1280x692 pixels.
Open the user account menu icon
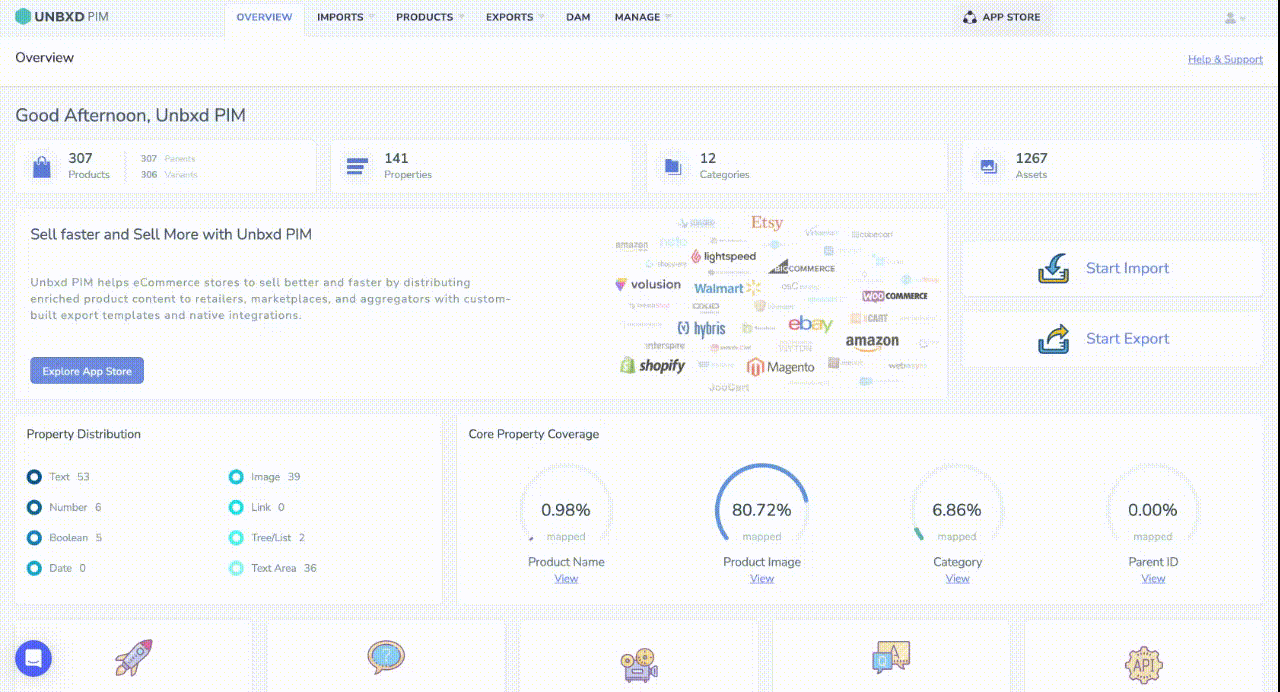pyautogui.click(x=1230, y=18)
